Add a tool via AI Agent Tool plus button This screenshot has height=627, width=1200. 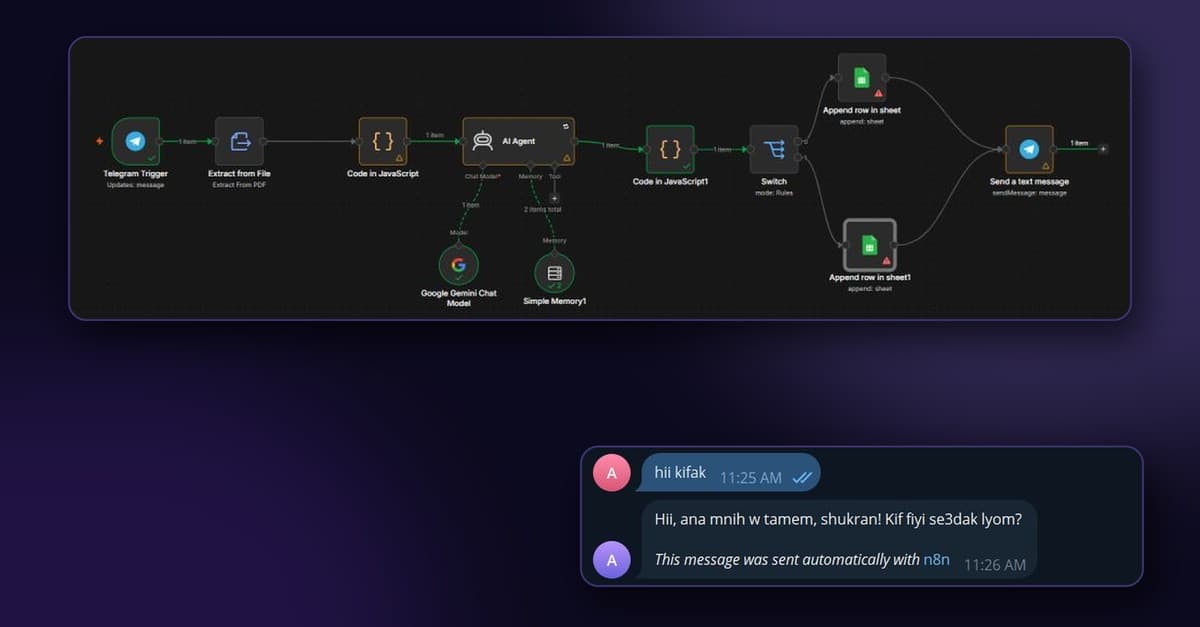[555, 198]
